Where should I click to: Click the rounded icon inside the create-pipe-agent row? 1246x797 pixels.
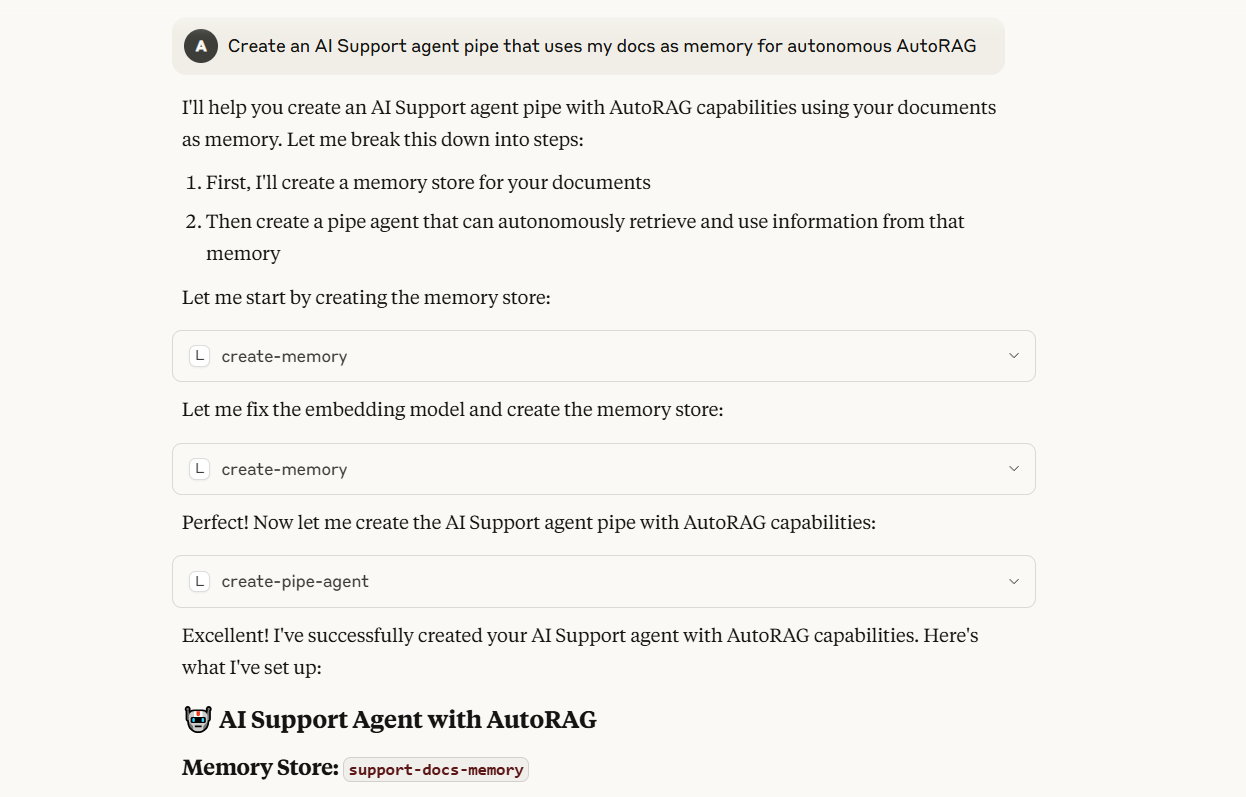tap(199, 581)
